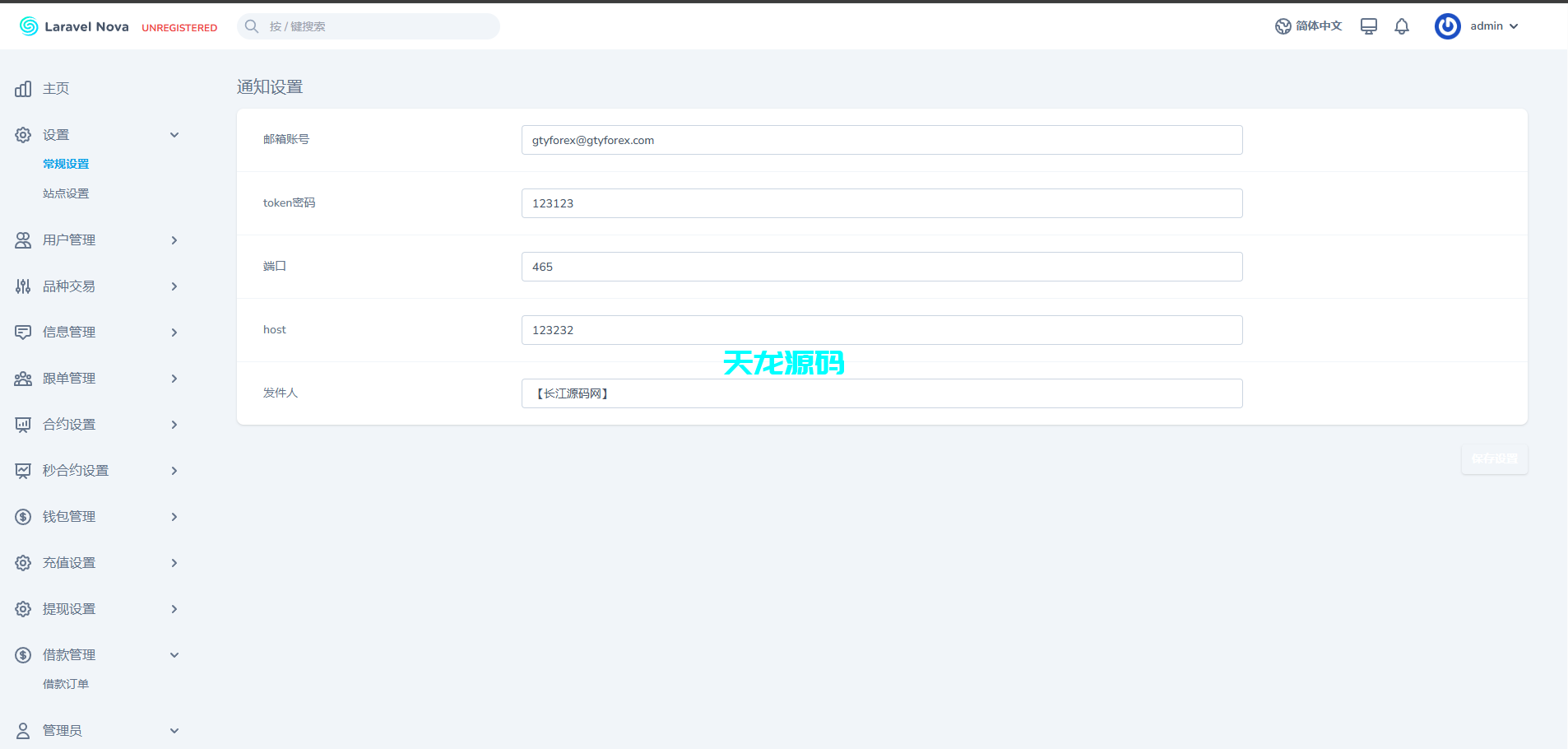
Task: Click the admin avatar circle thumbnail
Action: tap(1447, 26)
